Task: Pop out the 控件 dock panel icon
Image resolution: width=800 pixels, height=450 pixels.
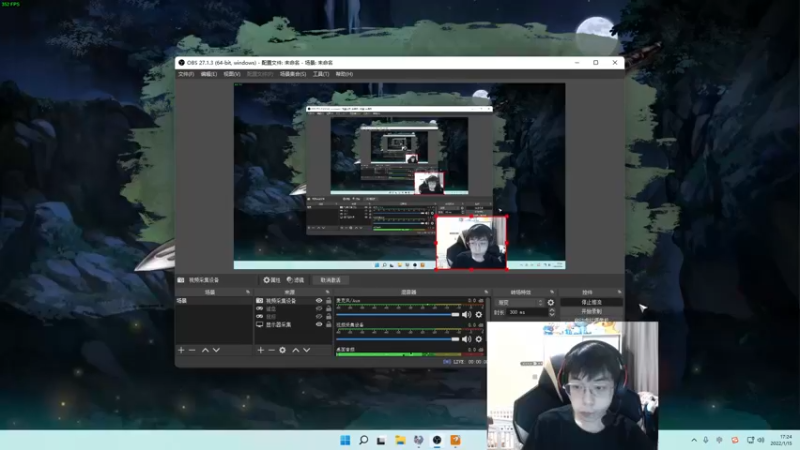Action: 619,292
